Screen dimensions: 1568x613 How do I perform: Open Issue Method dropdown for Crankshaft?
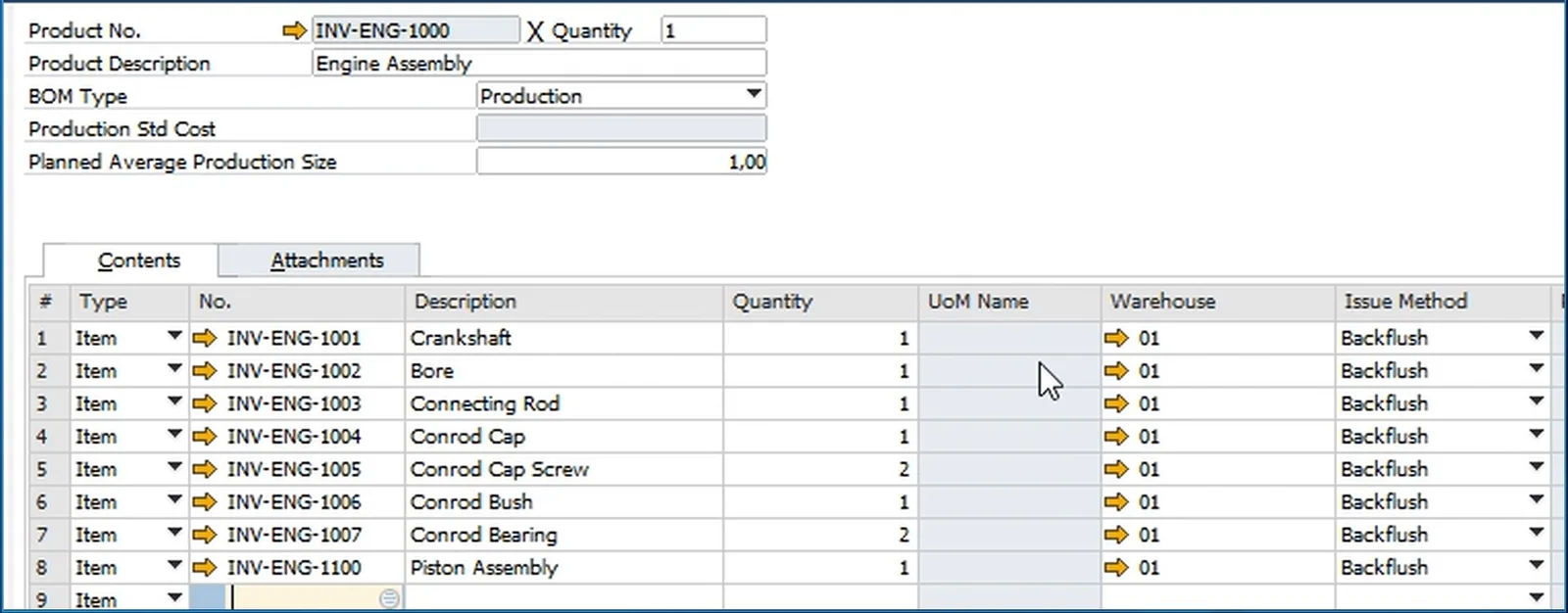tap(1536, 337)
